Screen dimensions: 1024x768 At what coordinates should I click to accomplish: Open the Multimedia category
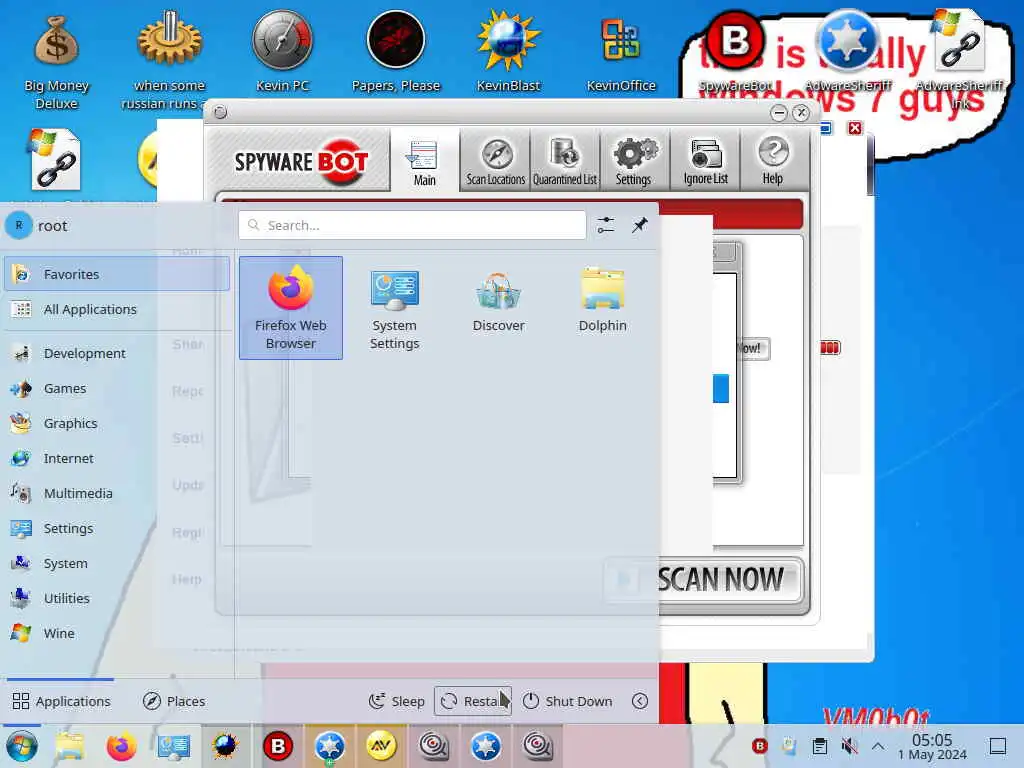(117, 494)
